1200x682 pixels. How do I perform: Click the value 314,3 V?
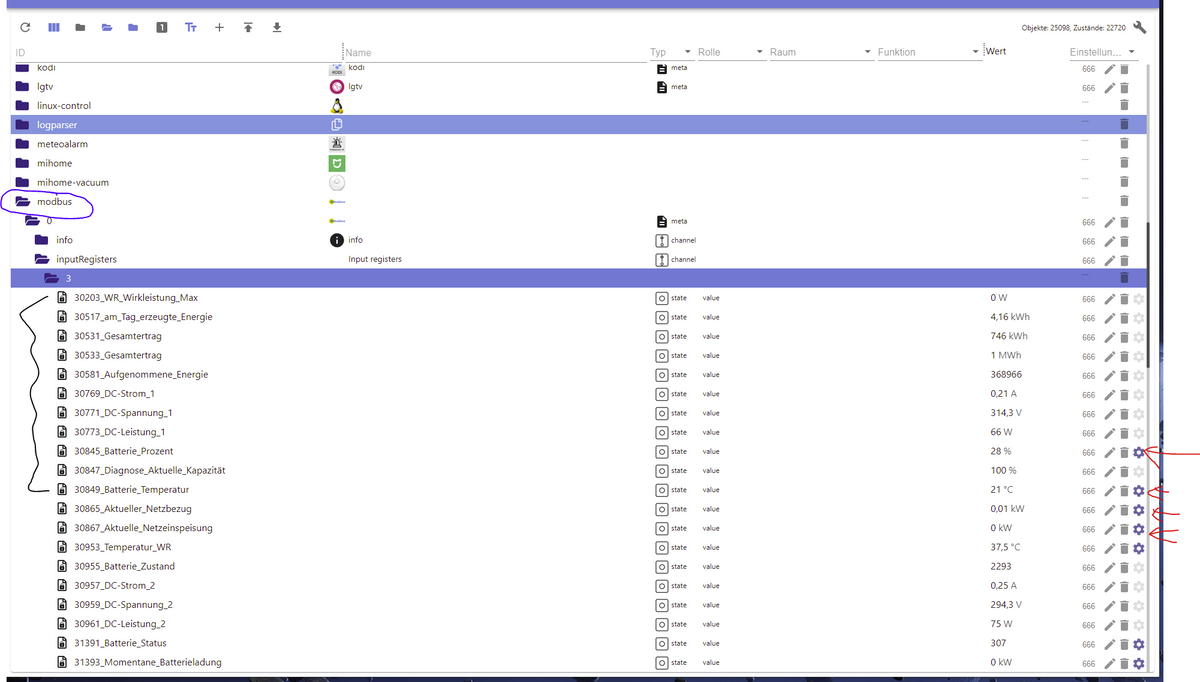coord(1006,413)
